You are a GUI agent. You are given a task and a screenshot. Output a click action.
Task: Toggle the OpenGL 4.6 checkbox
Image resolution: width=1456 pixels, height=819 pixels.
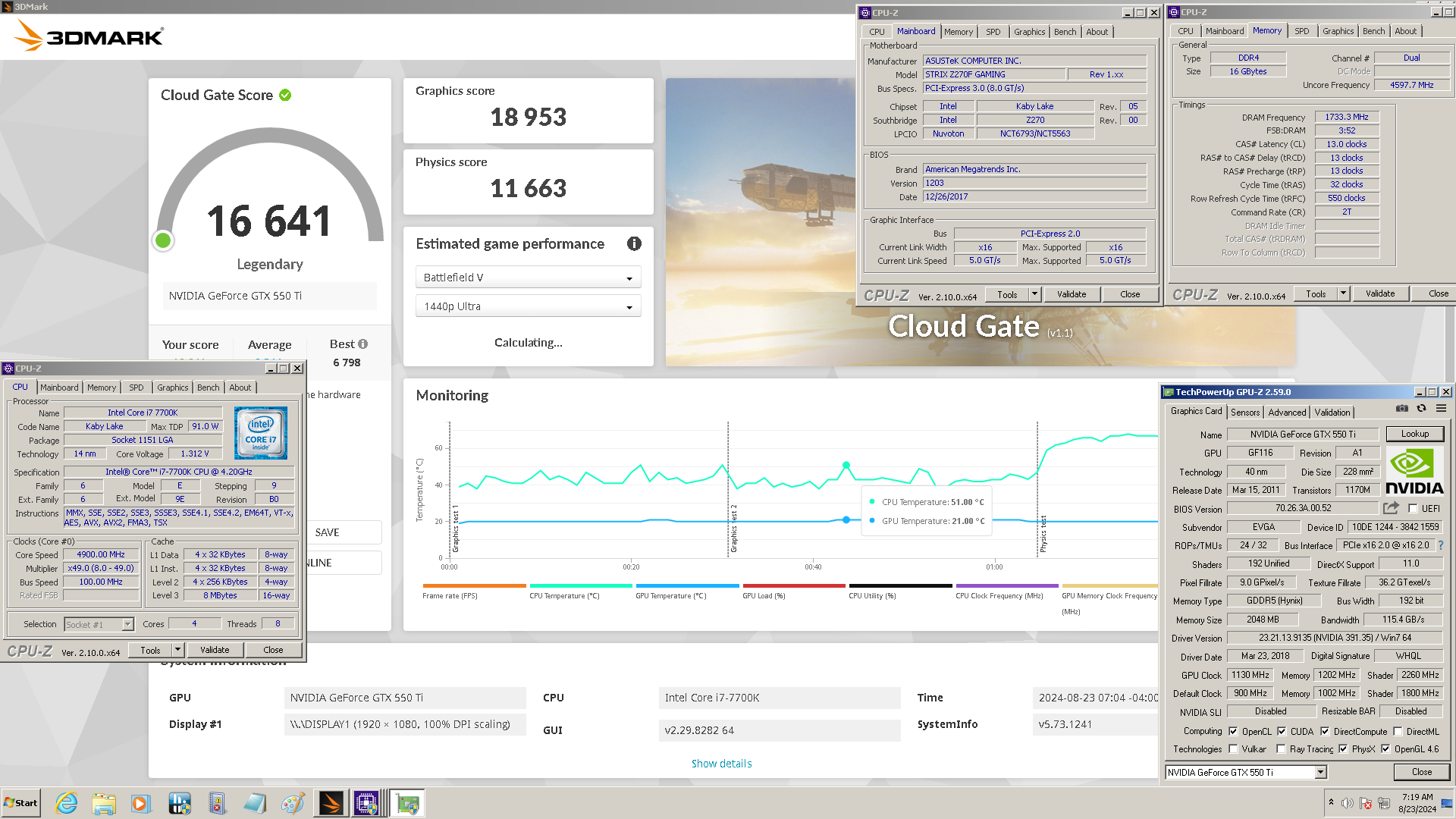coord(1385,749)
